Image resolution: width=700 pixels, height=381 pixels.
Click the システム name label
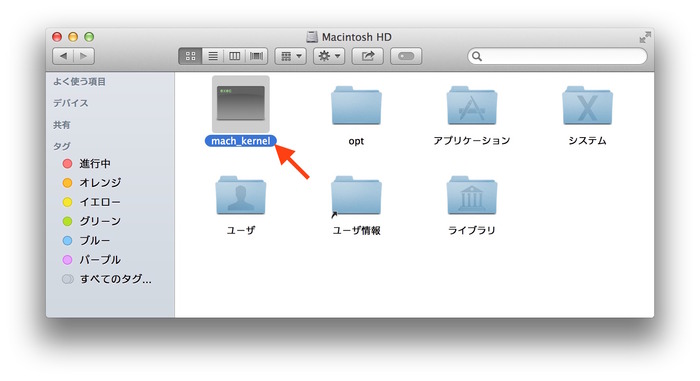coord(587,141)
